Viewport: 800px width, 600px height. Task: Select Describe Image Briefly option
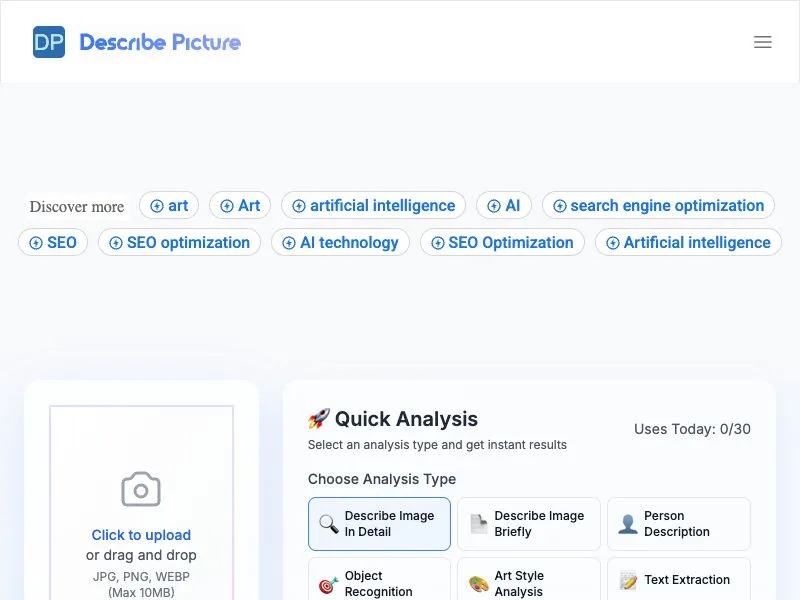pyautogui.click(x=529, y=524)
